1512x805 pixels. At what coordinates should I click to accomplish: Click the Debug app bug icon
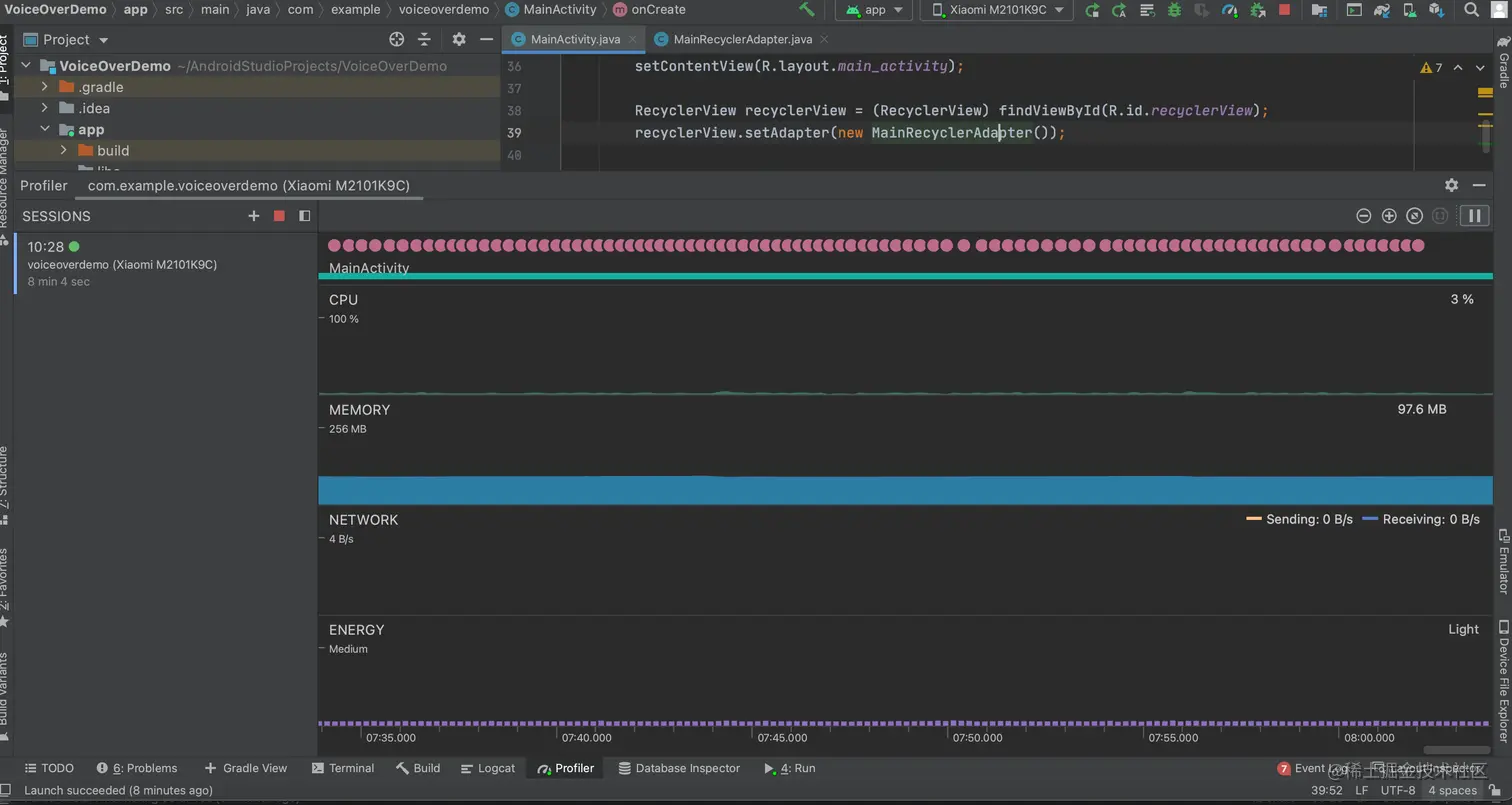tap(1174, 10)
